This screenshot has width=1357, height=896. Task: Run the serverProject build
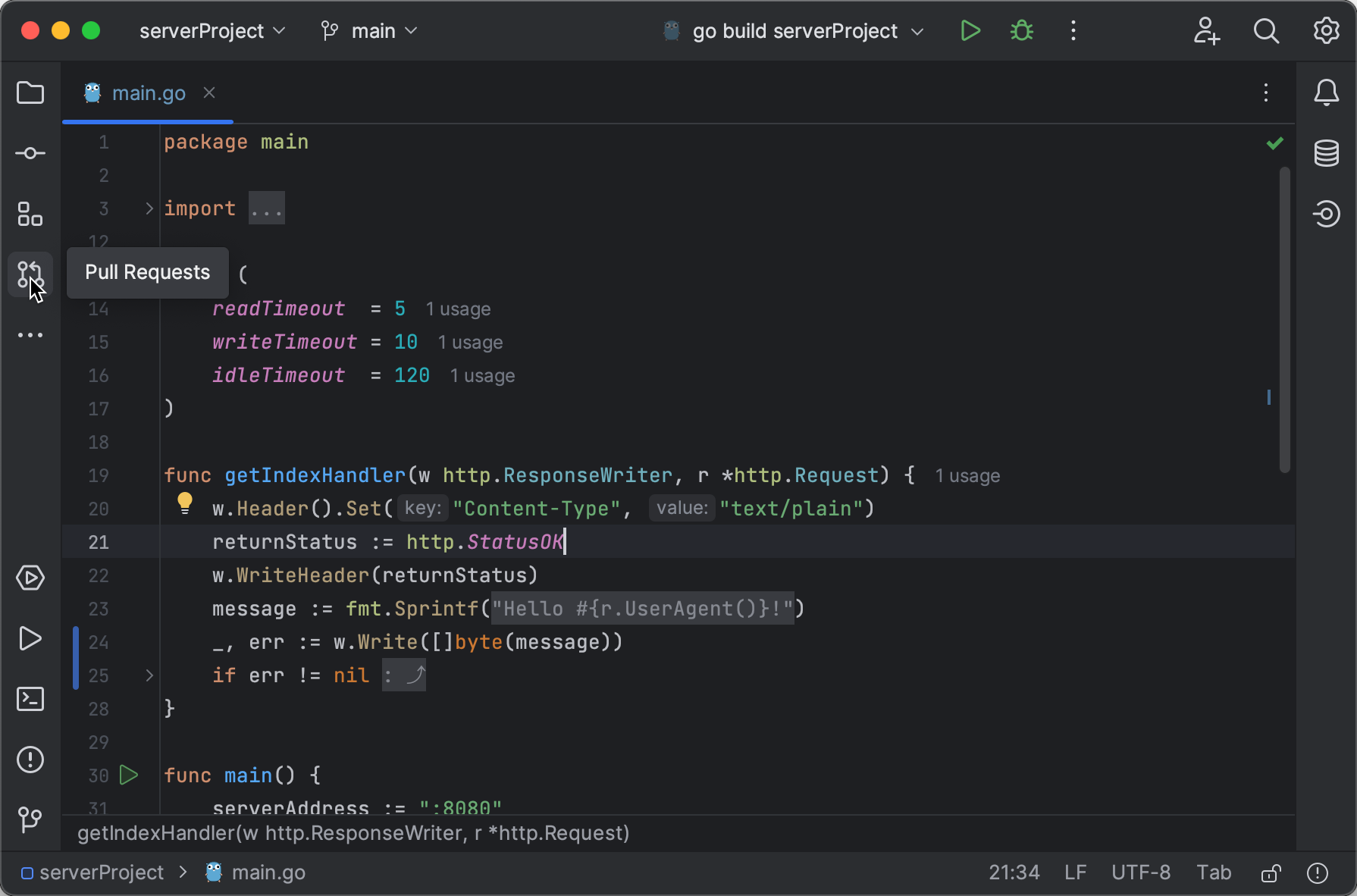970,30
